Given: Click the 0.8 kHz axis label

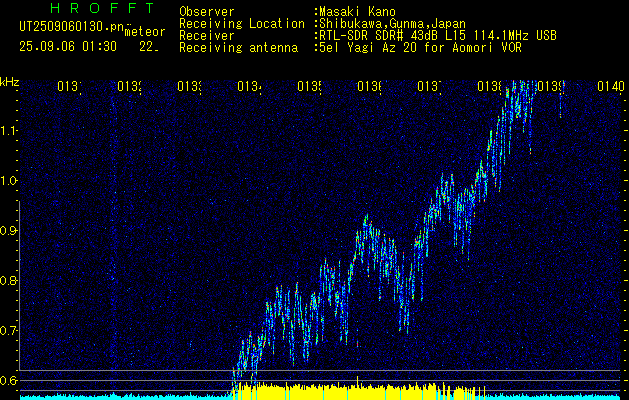Looking at the screenshot, I should (x=9, y=280).
